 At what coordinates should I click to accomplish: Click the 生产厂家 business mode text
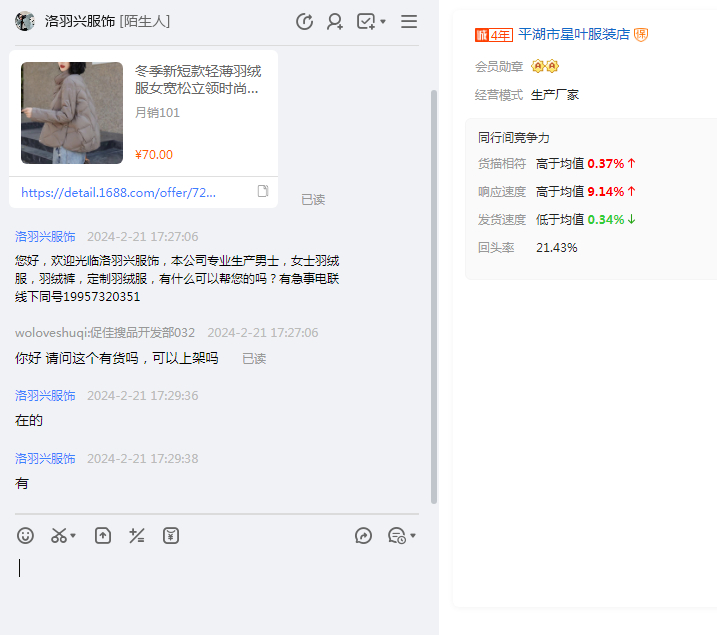point(555,95)
